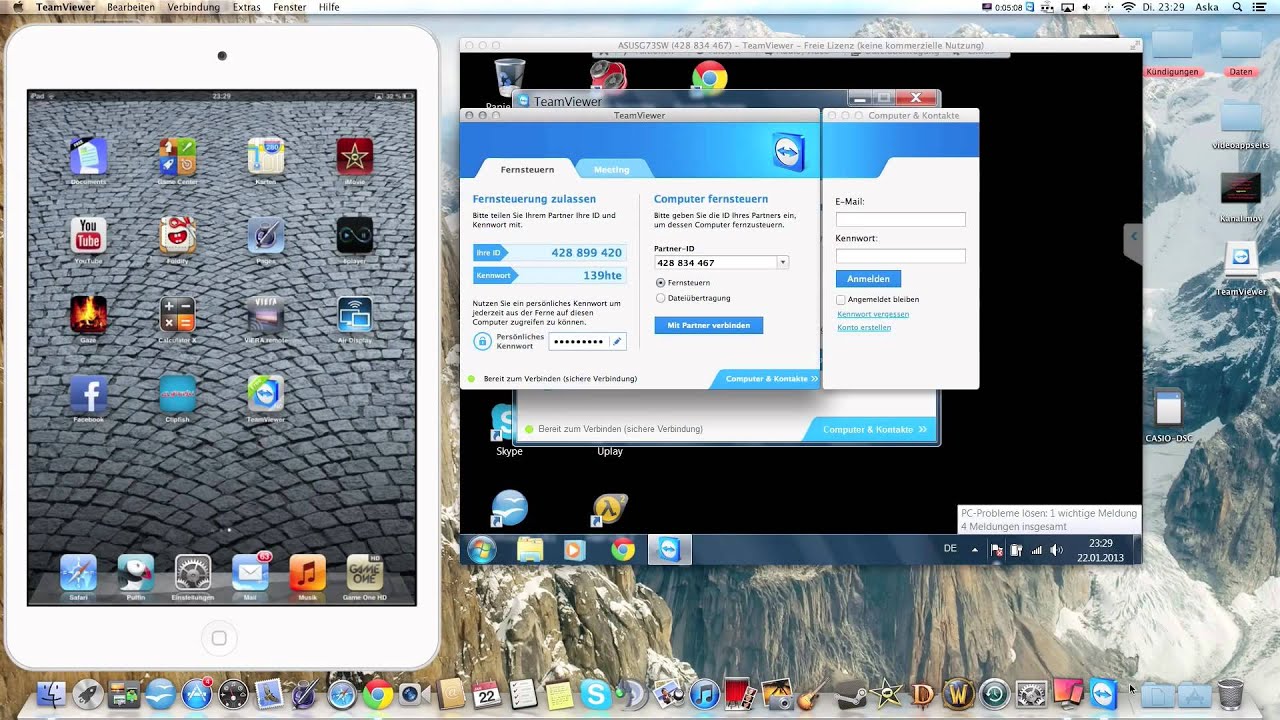Click the Partner-ID text field
Image resolution: width=1280 pixels, height=720 pixels.
click(x=716, y=262)
